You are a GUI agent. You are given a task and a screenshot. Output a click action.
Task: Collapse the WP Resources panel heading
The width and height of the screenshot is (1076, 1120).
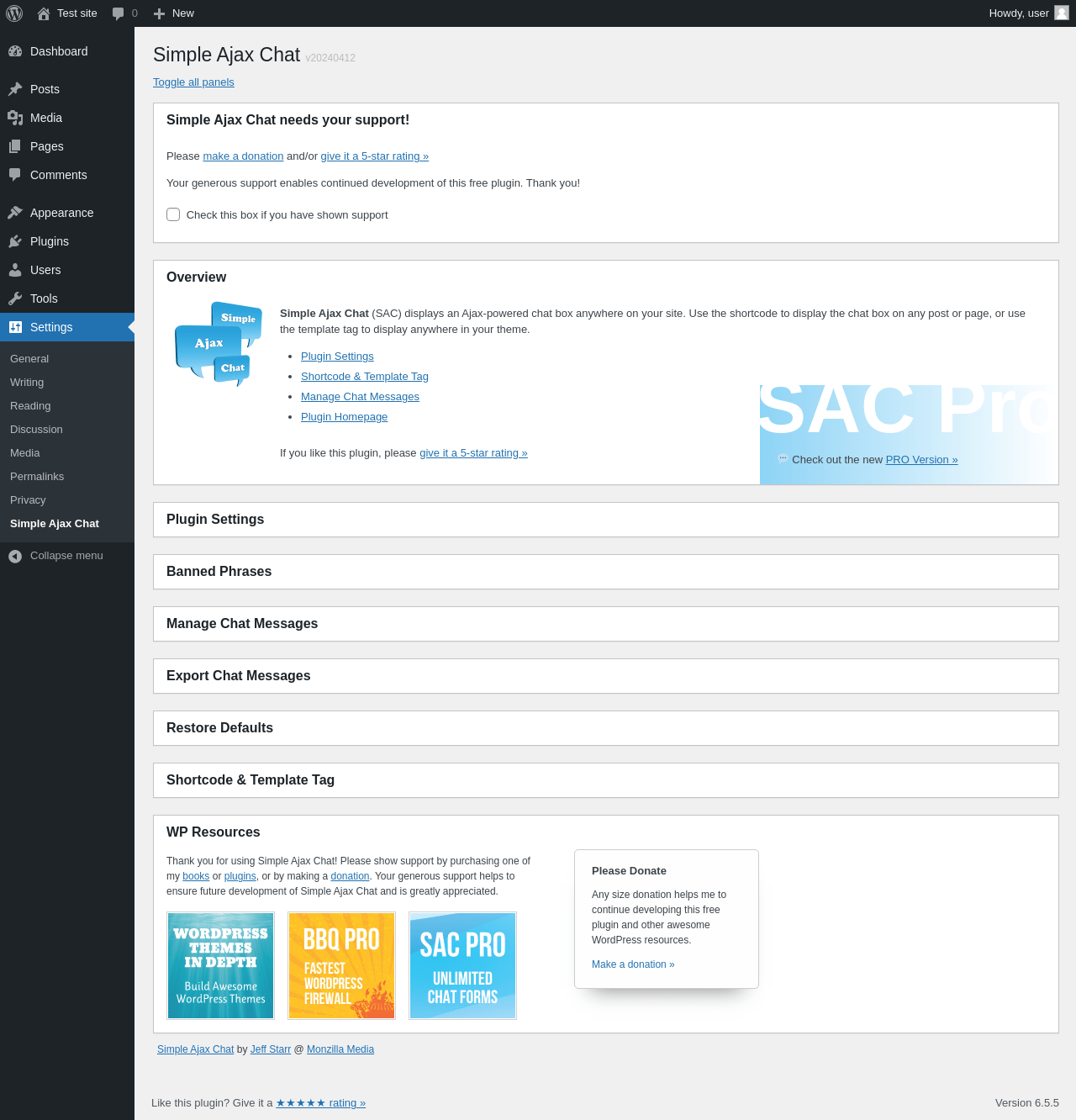(x=606, y=832)
